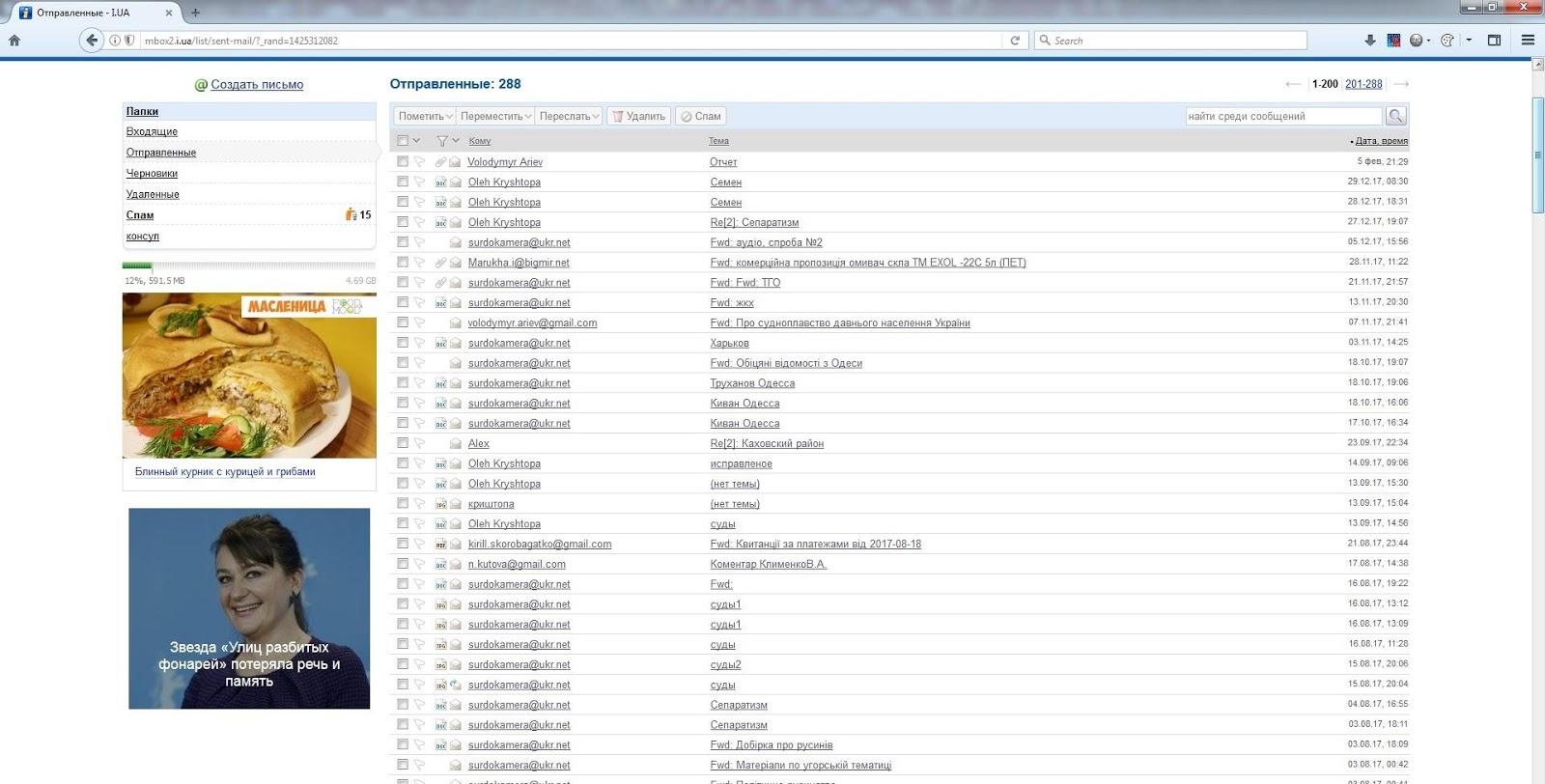Click the magnifier button to search messages
This screenshot has width=1545, height=784.
pos(1395,116)
